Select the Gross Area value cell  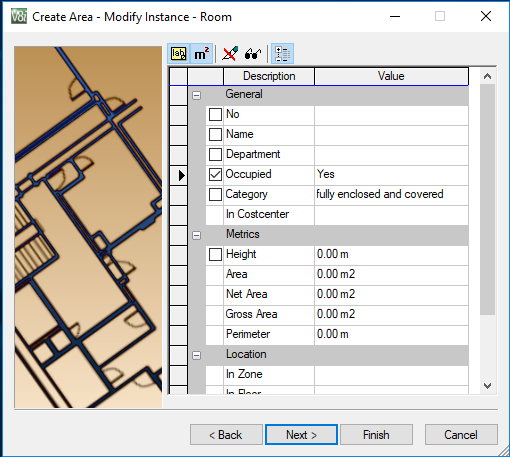[x=391, y=316]
